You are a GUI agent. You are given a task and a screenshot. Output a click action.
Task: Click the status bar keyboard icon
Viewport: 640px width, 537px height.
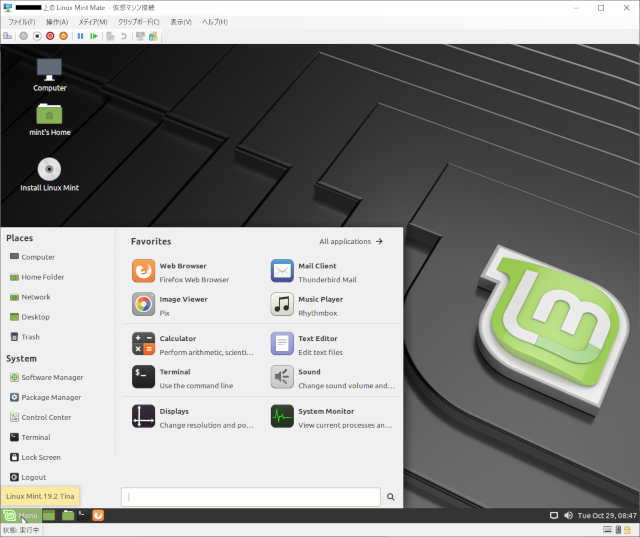pyautogui.click(x=607, y=530)
